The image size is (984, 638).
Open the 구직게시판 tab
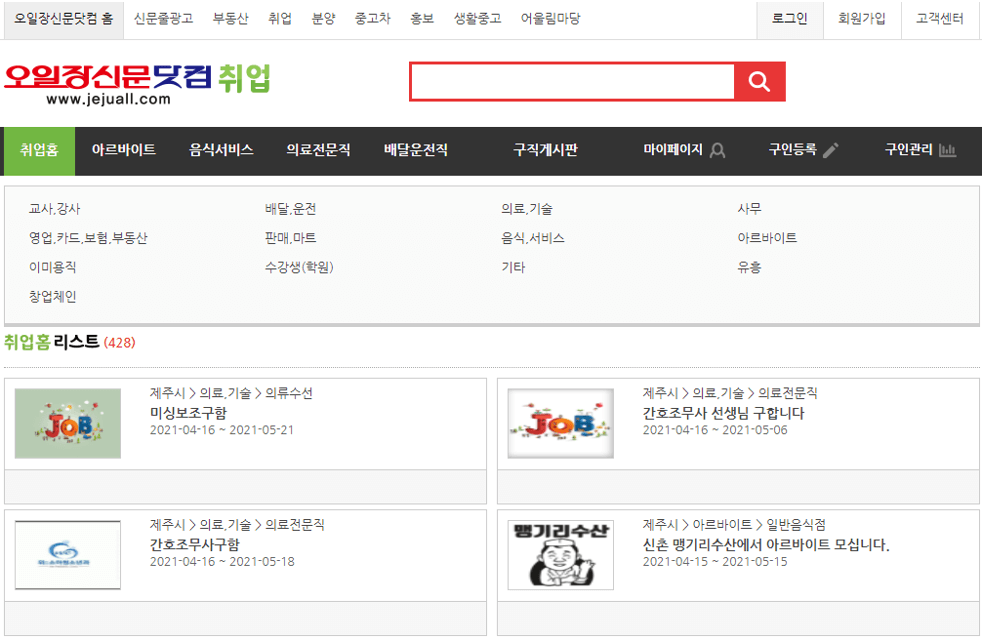point(545,151)
